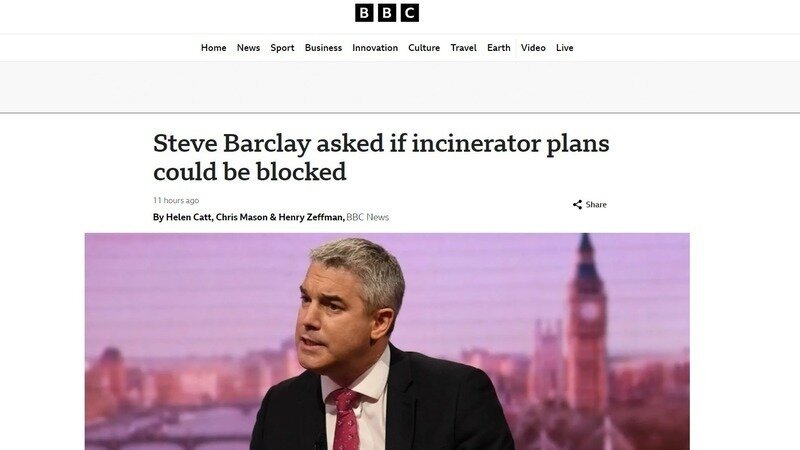
Task: Open the Helen Catt author byline
Action: [188, 217]
